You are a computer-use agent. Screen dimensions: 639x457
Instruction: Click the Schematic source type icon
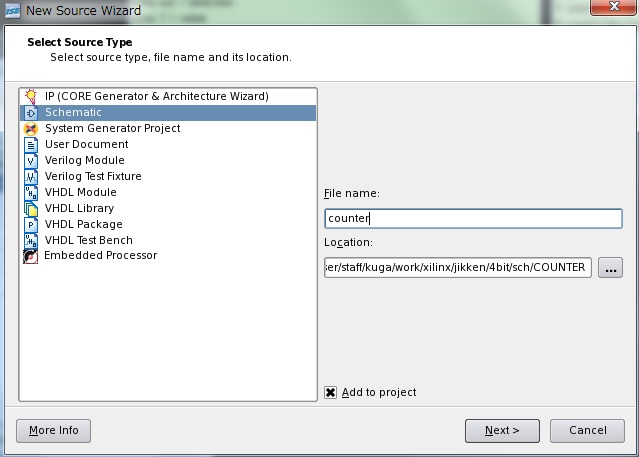[31, 112]
